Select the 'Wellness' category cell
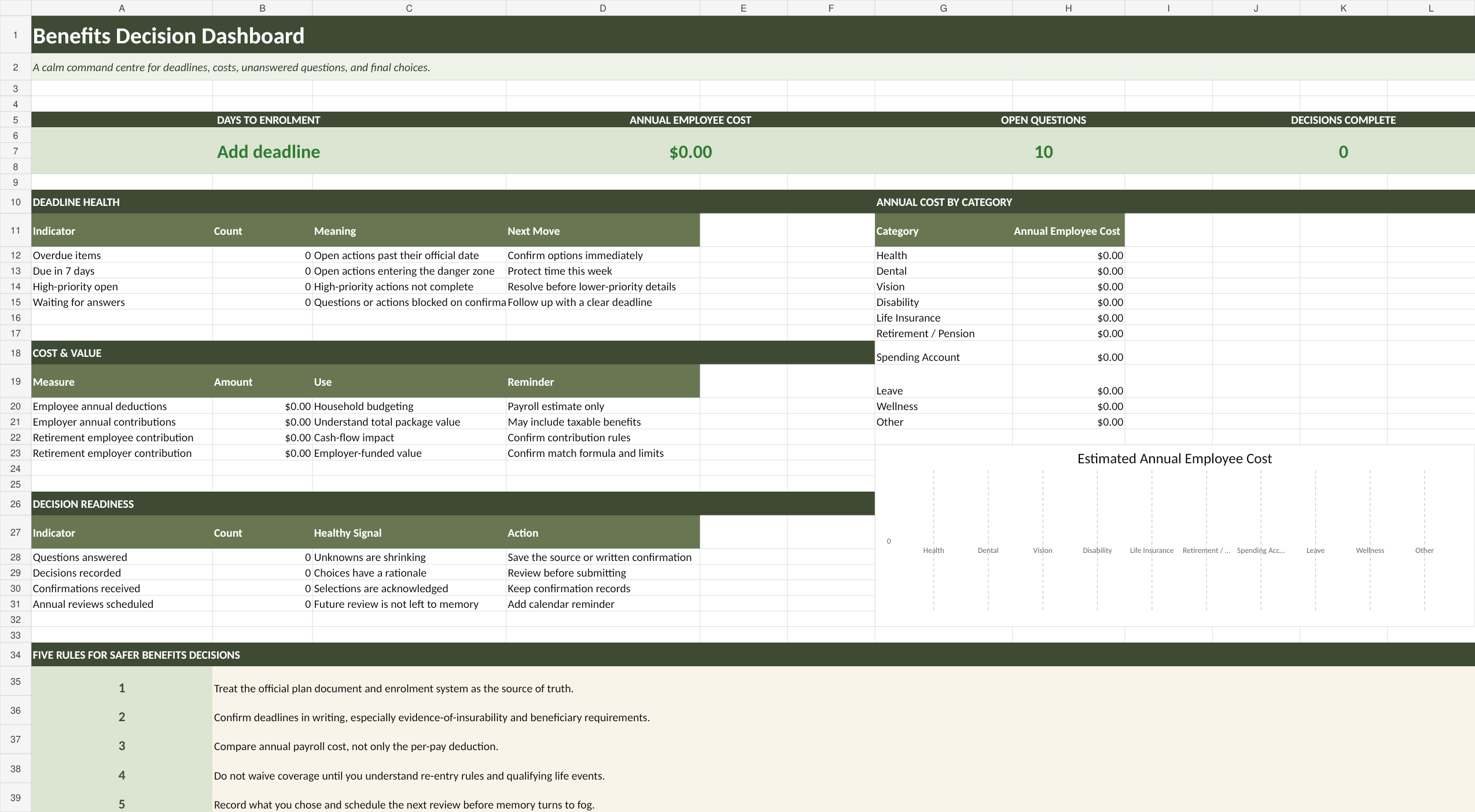Image resolution: width=1475 pixels, height=812 pixels. point(943,407)
